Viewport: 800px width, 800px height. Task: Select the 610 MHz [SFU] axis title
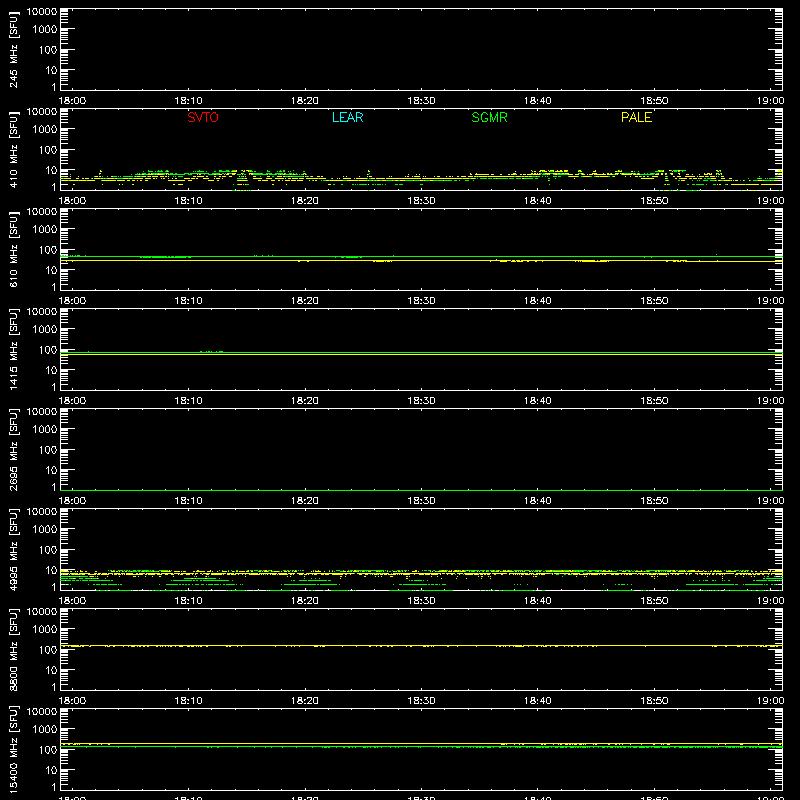click(x=13, y=249)
